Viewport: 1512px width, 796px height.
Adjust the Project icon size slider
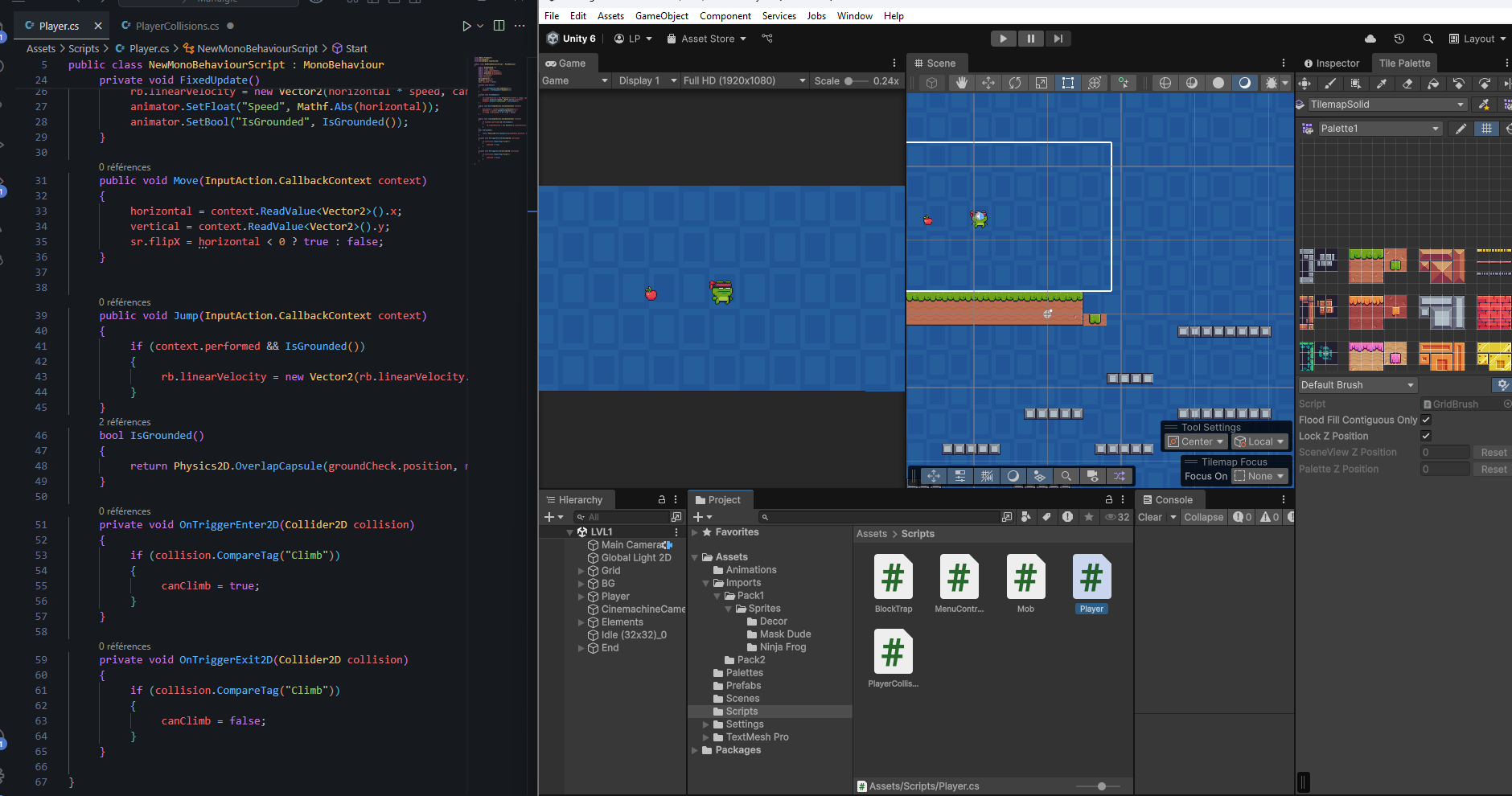coord(1098,786)
